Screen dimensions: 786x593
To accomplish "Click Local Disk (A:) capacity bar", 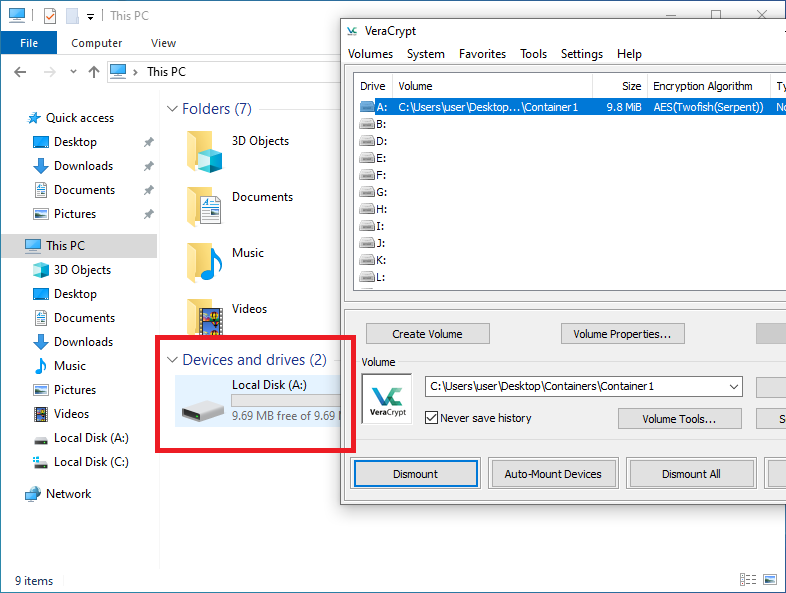I will 285,400.
